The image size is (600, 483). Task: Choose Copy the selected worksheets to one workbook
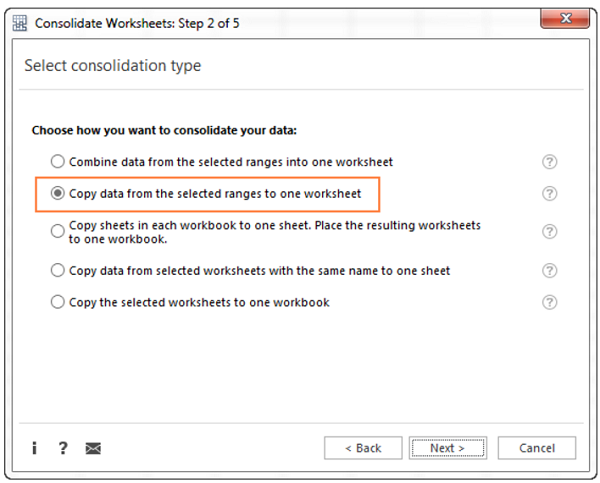tap(58, 302)
